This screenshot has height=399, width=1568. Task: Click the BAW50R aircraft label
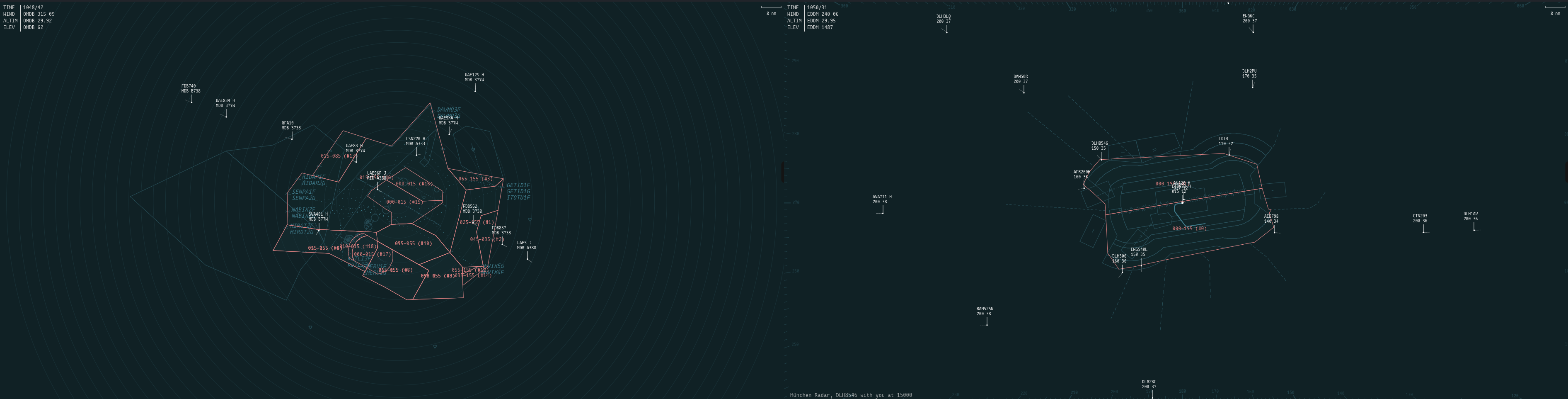pyautogui.click(x=1021, y=79)
